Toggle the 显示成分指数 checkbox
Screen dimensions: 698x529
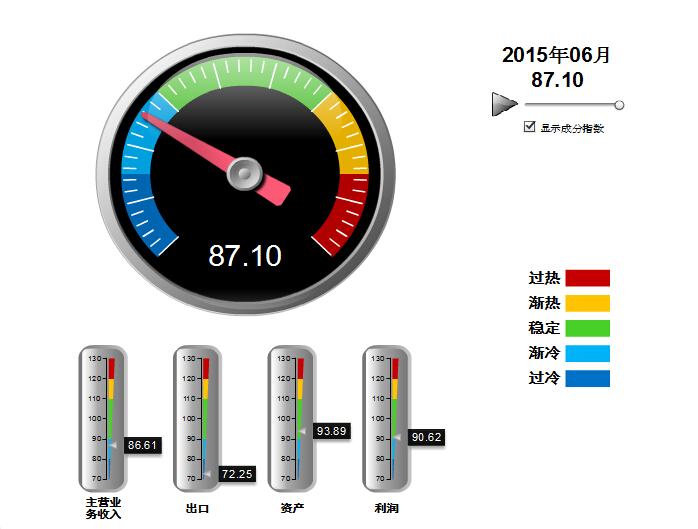530,127
